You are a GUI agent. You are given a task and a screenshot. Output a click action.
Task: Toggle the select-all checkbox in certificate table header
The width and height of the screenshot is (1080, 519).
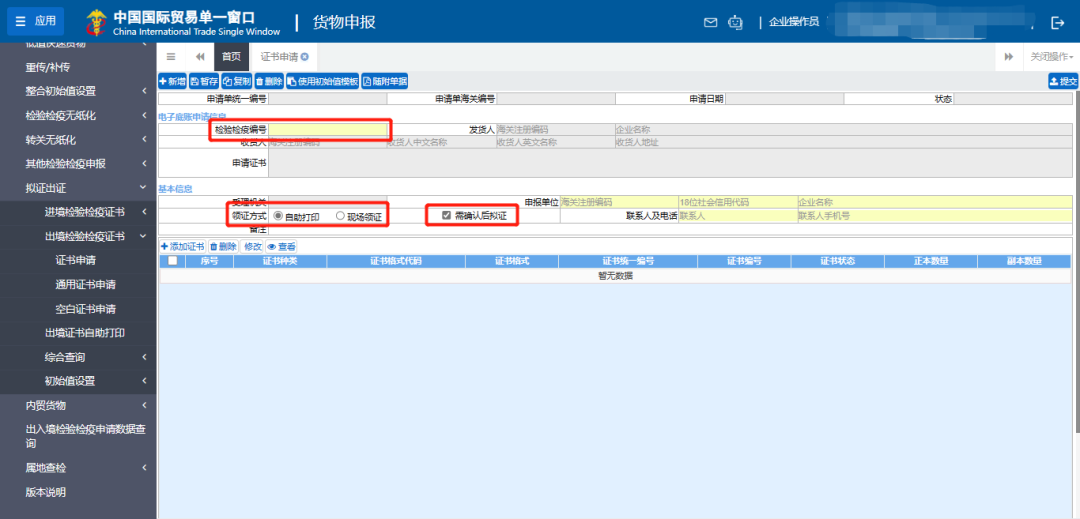172,261
